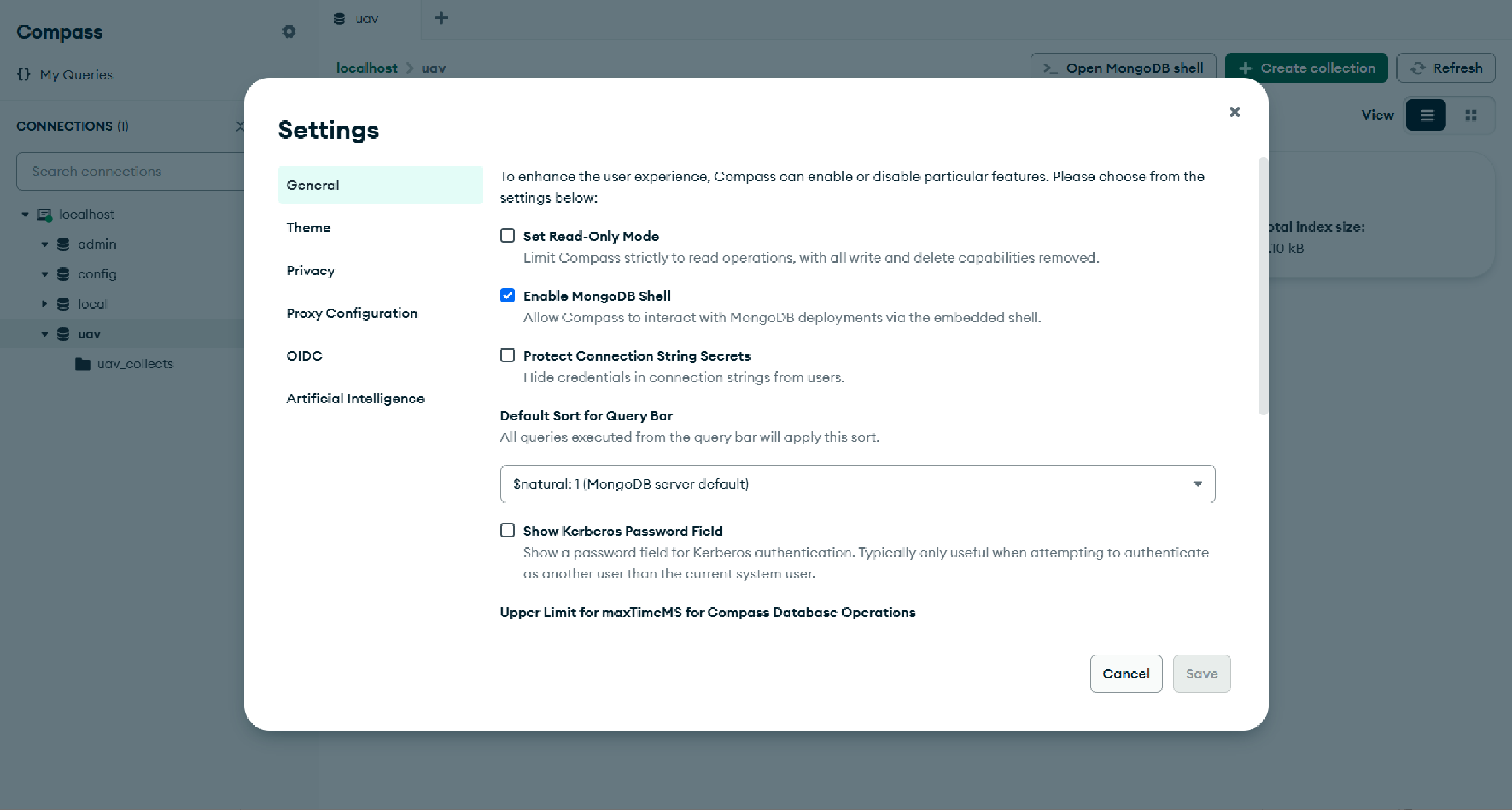Collapse the connections sidebar icon
1512x810 pixels.
(240, 126)
